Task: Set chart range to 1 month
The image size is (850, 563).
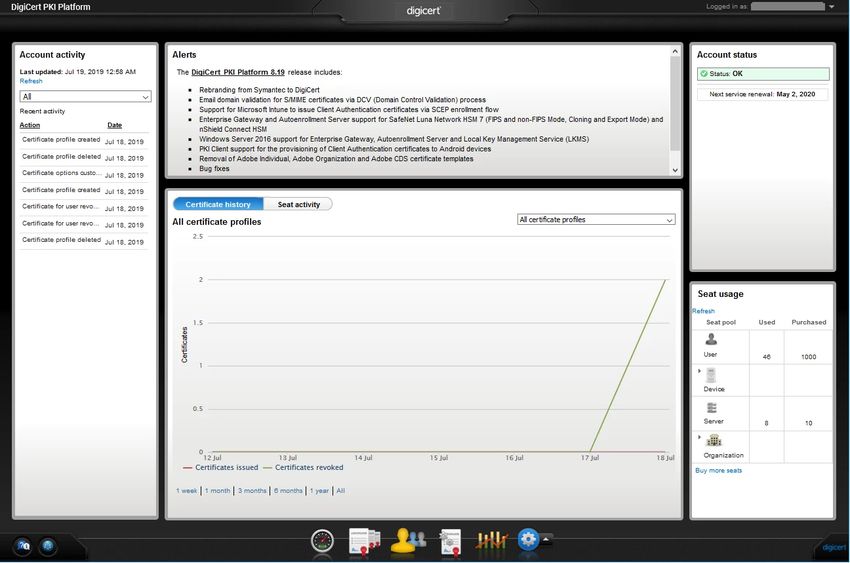Action: [x=217, y=490]
